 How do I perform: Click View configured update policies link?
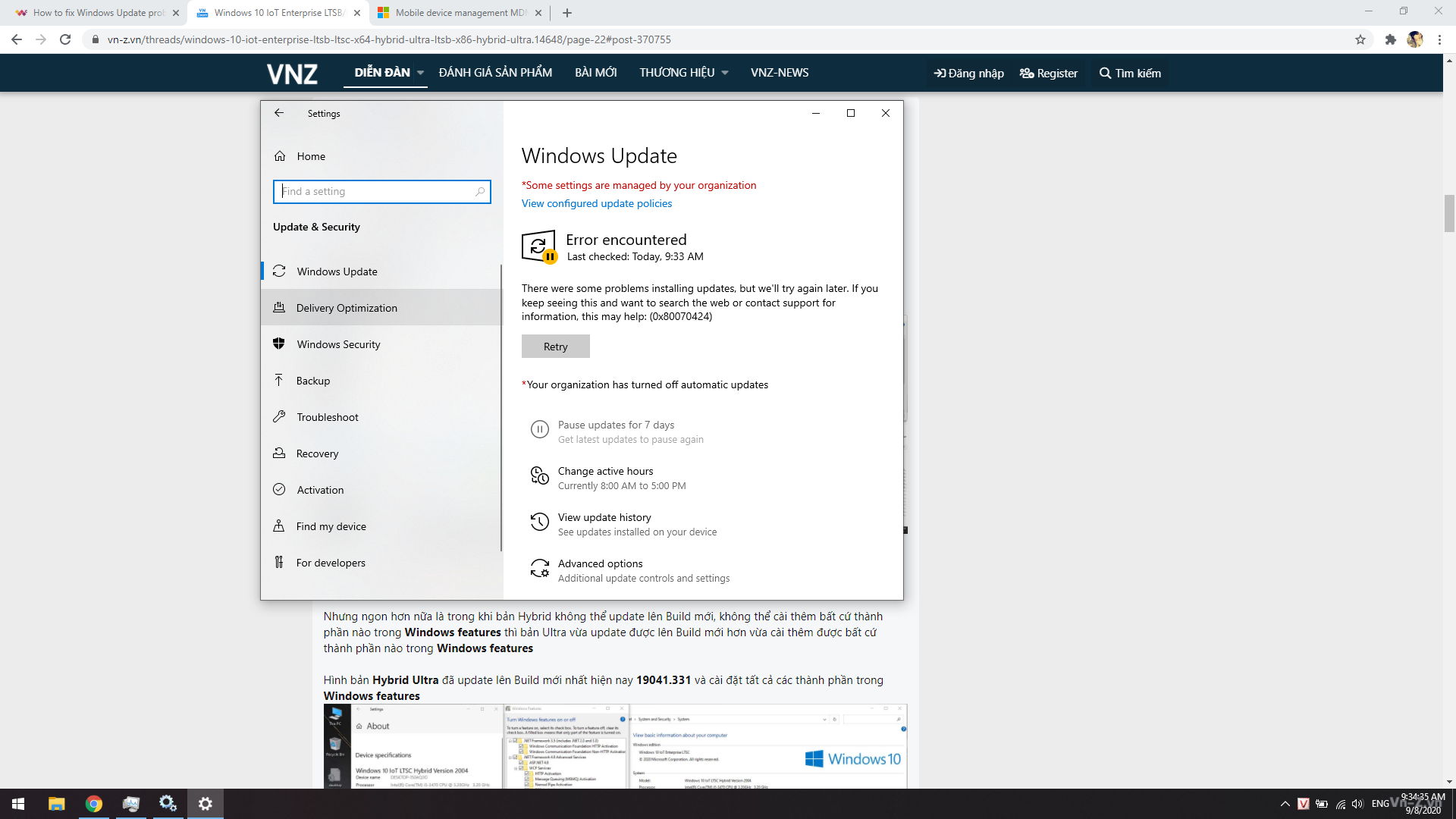596,203
